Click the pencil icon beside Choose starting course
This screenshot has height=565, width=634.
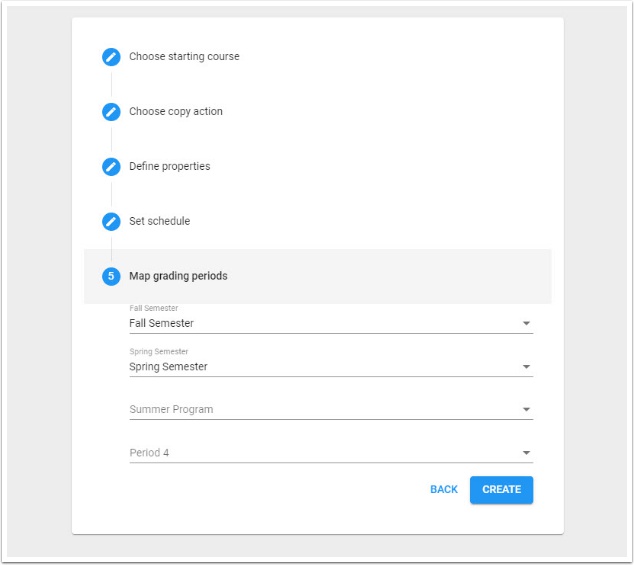pyautogui.click(x=111, y=57)
